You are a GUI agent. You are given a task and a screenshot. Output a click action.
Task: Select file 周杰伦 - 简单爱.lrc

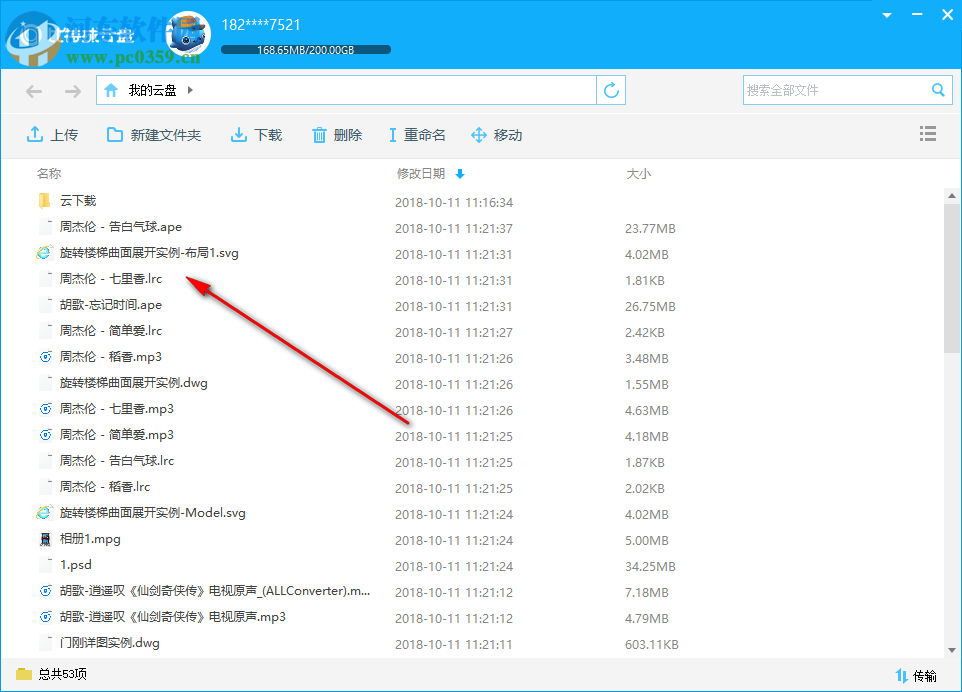(110, 331)
